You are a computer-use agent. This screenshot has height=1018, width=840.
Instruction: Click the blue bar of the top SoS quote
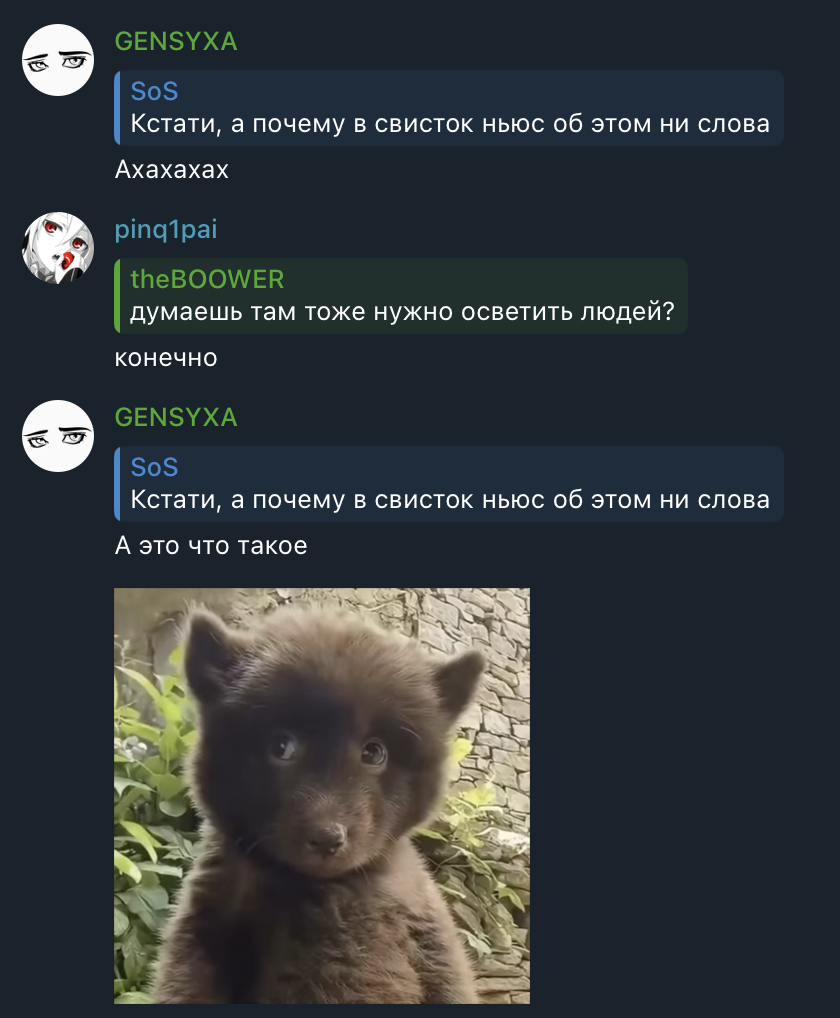[x=117, y=108]
